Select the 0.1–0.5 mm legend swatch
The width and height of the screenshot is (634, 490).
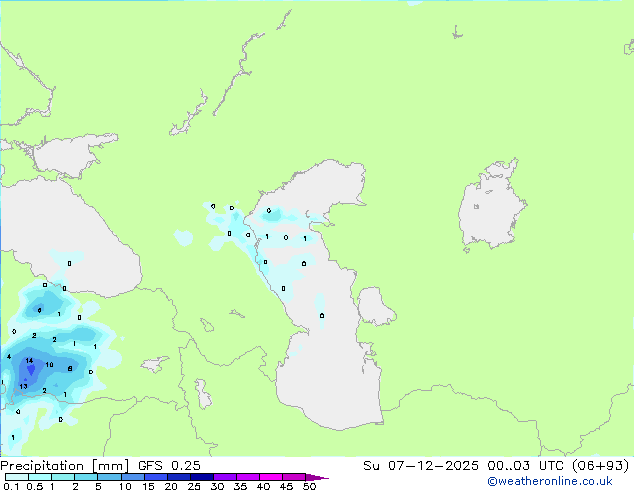pyautogui.click(x=17, y=477)
